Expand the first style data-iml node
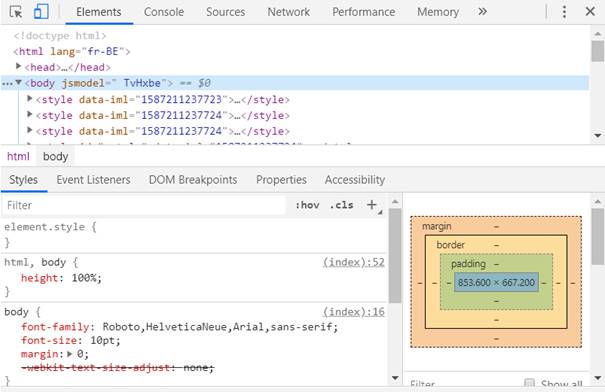 pyautogui.click(x=30, y=99)
